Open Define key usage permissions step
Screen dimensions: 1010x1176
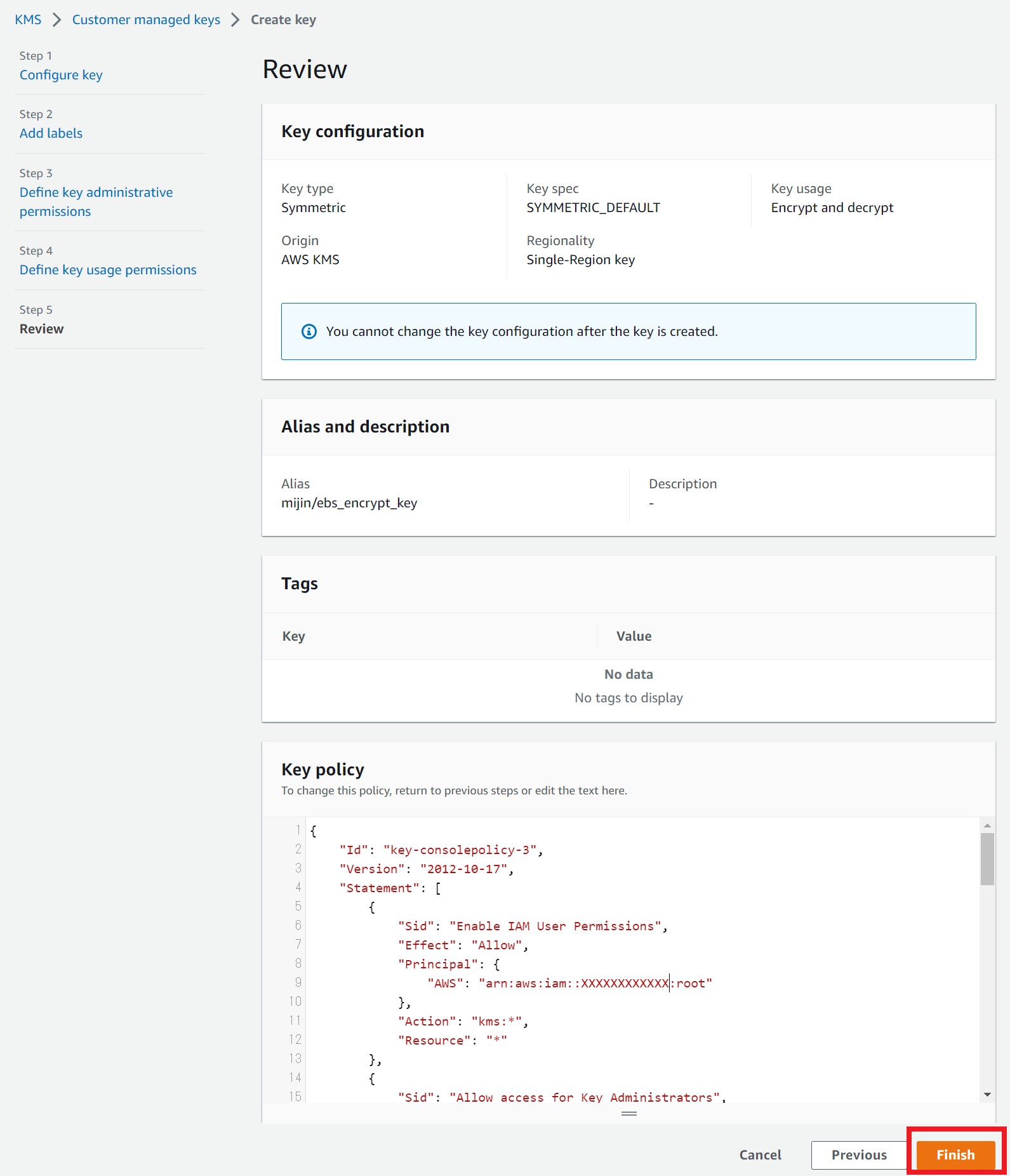(108, 270)
